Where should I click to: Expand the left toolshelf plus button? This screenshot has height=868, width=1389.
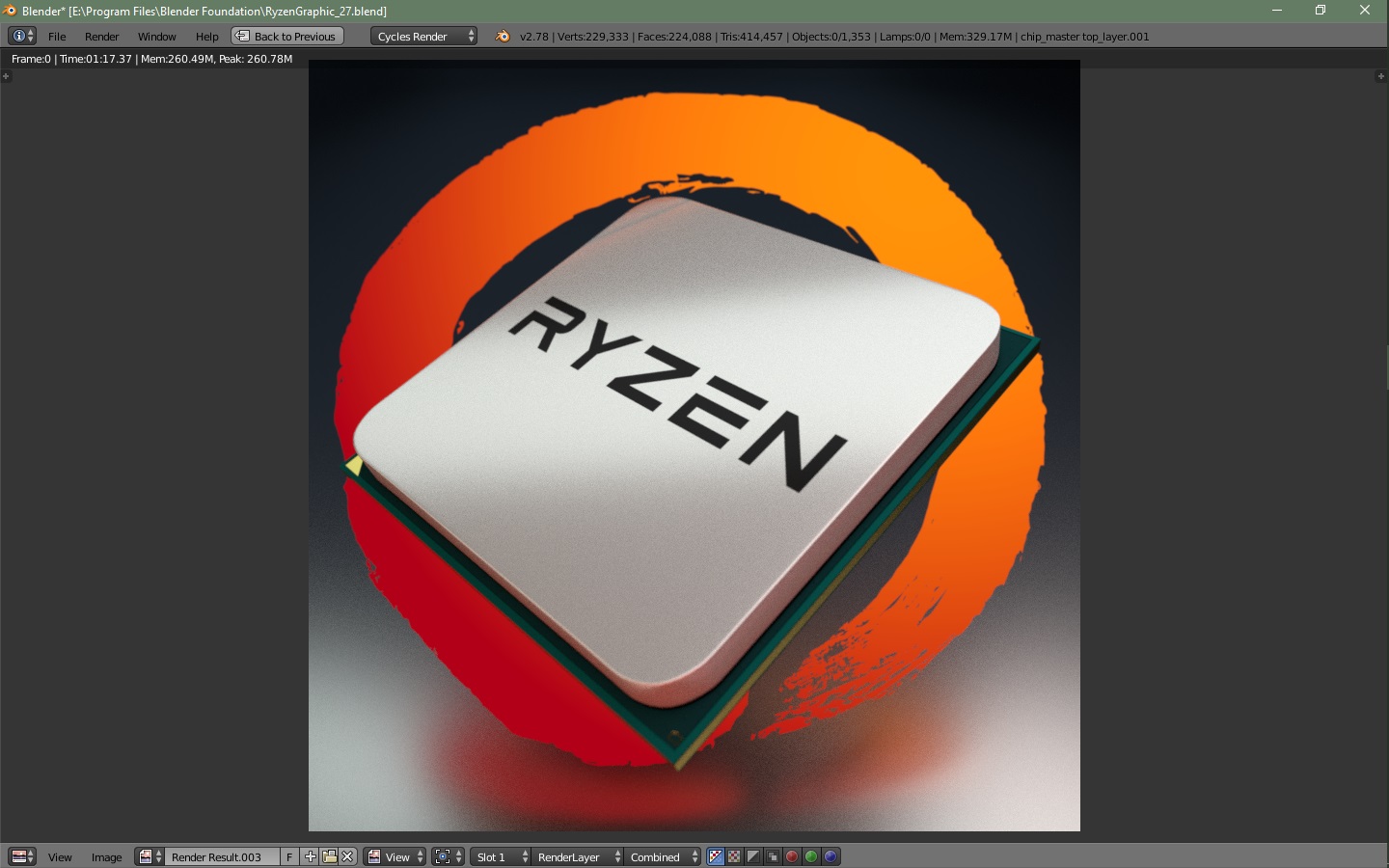coord(6,76)
